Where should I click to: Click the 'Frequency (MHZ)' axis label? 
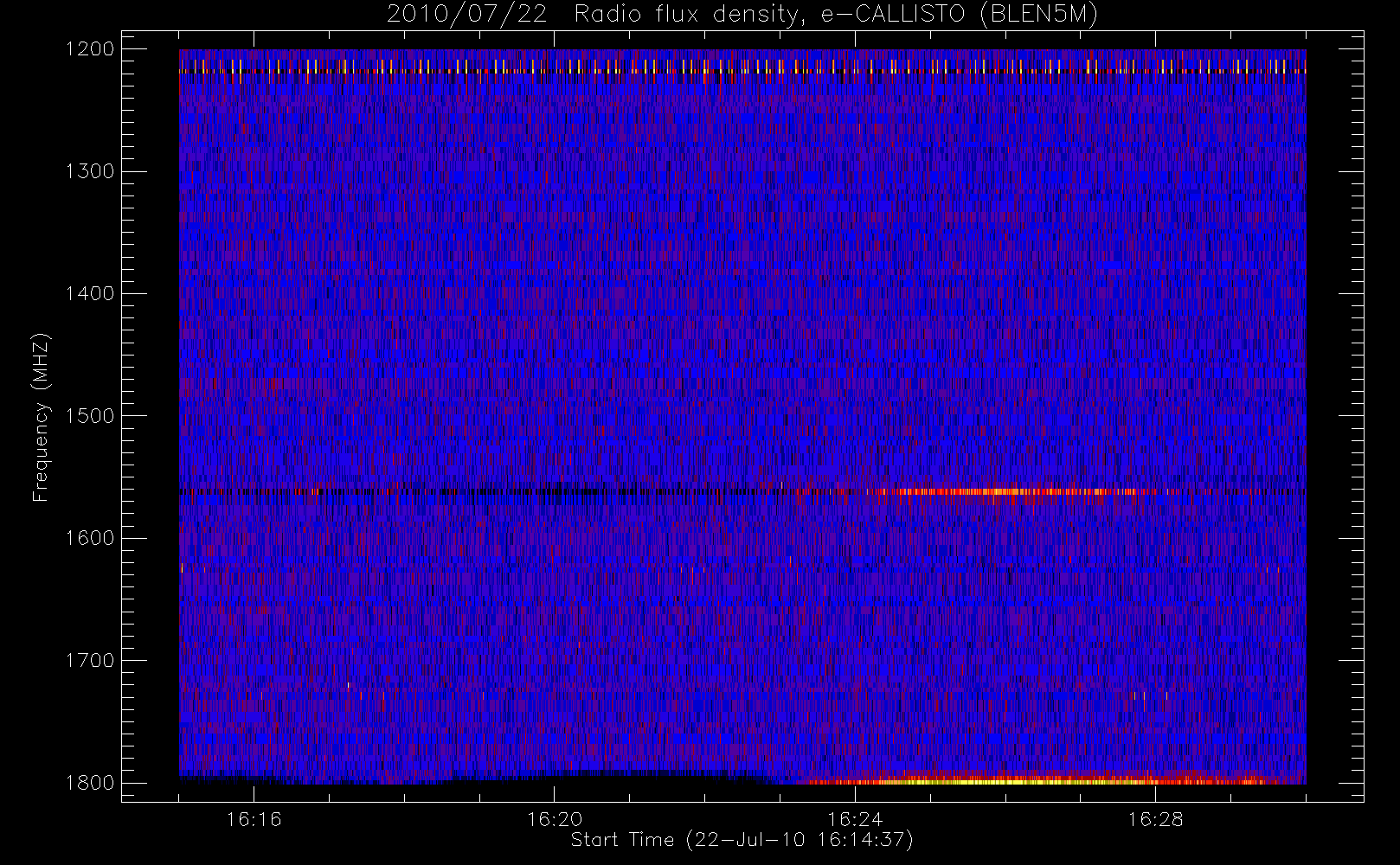[41, 417]
